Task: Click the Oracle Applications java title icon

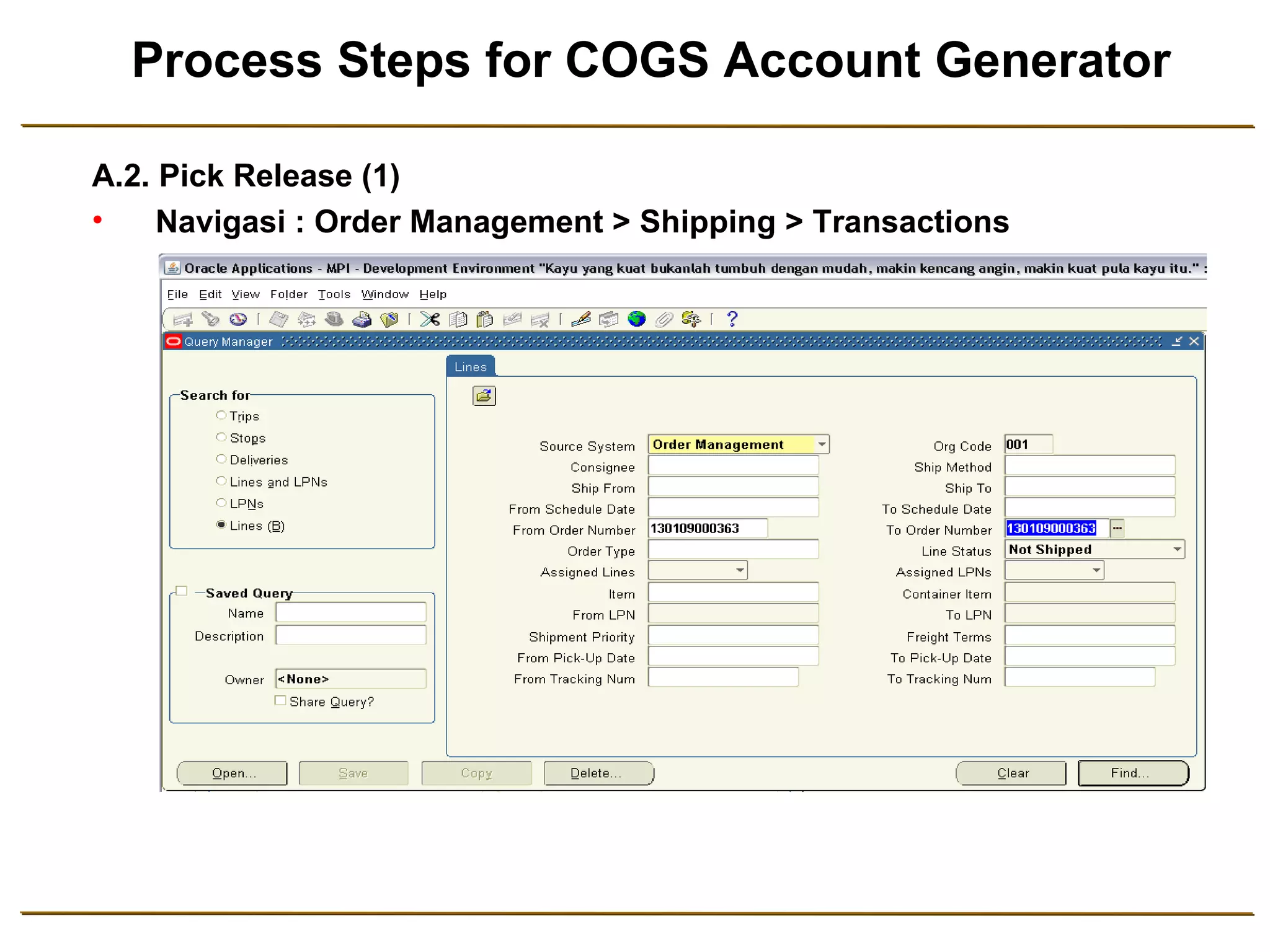Action: (172, 268)
